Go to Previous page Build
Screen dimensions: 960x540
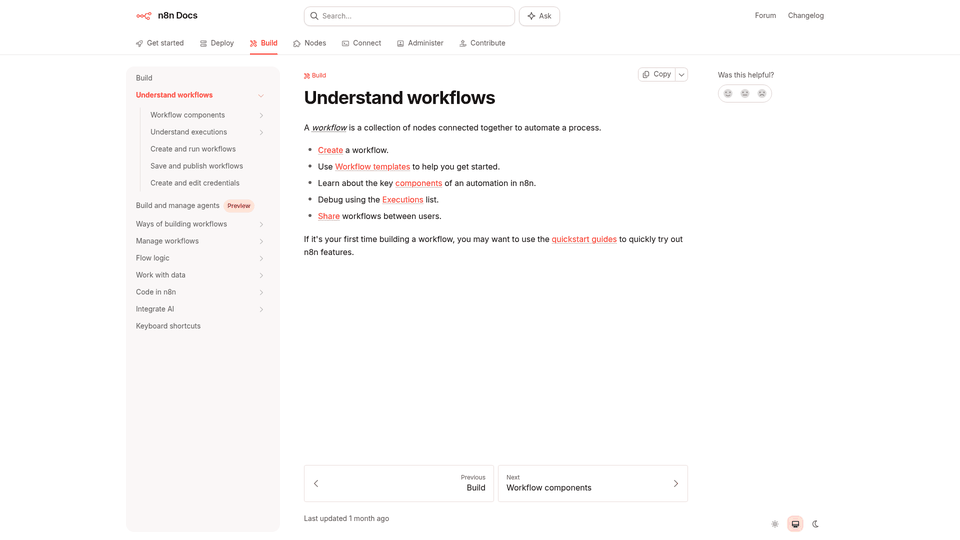click(x=399, y=484)
